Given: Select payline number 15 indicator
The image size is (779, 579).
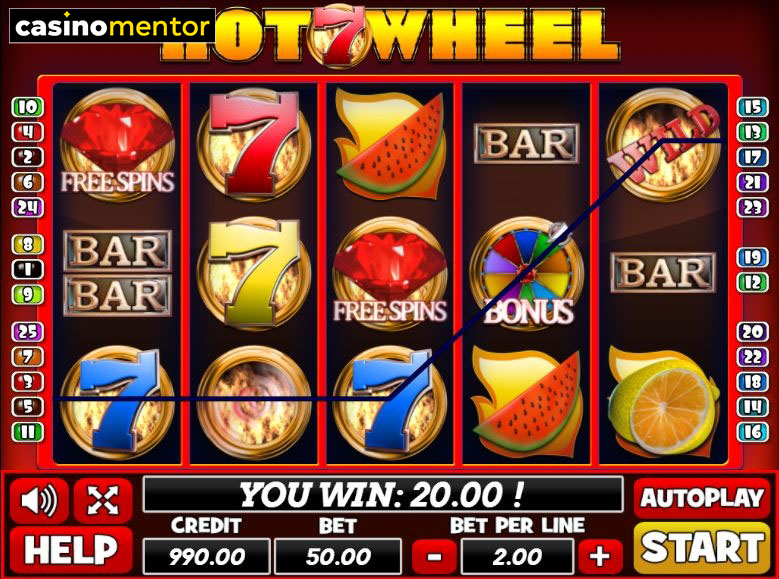Looking at the screenshot, I should click(x=753, y=107).
